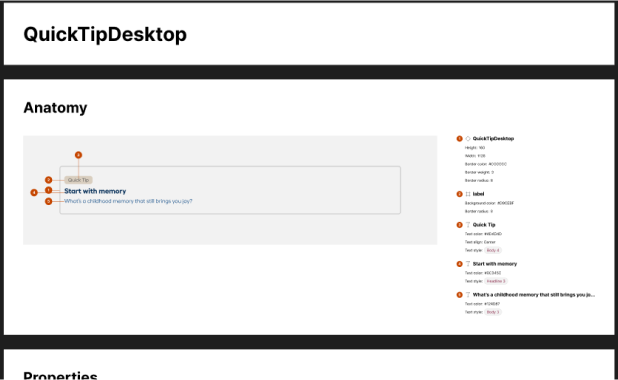This screenshot has width=618, height=380.
Task: Click the Body 3 text style badge
Action: point(493,312)
